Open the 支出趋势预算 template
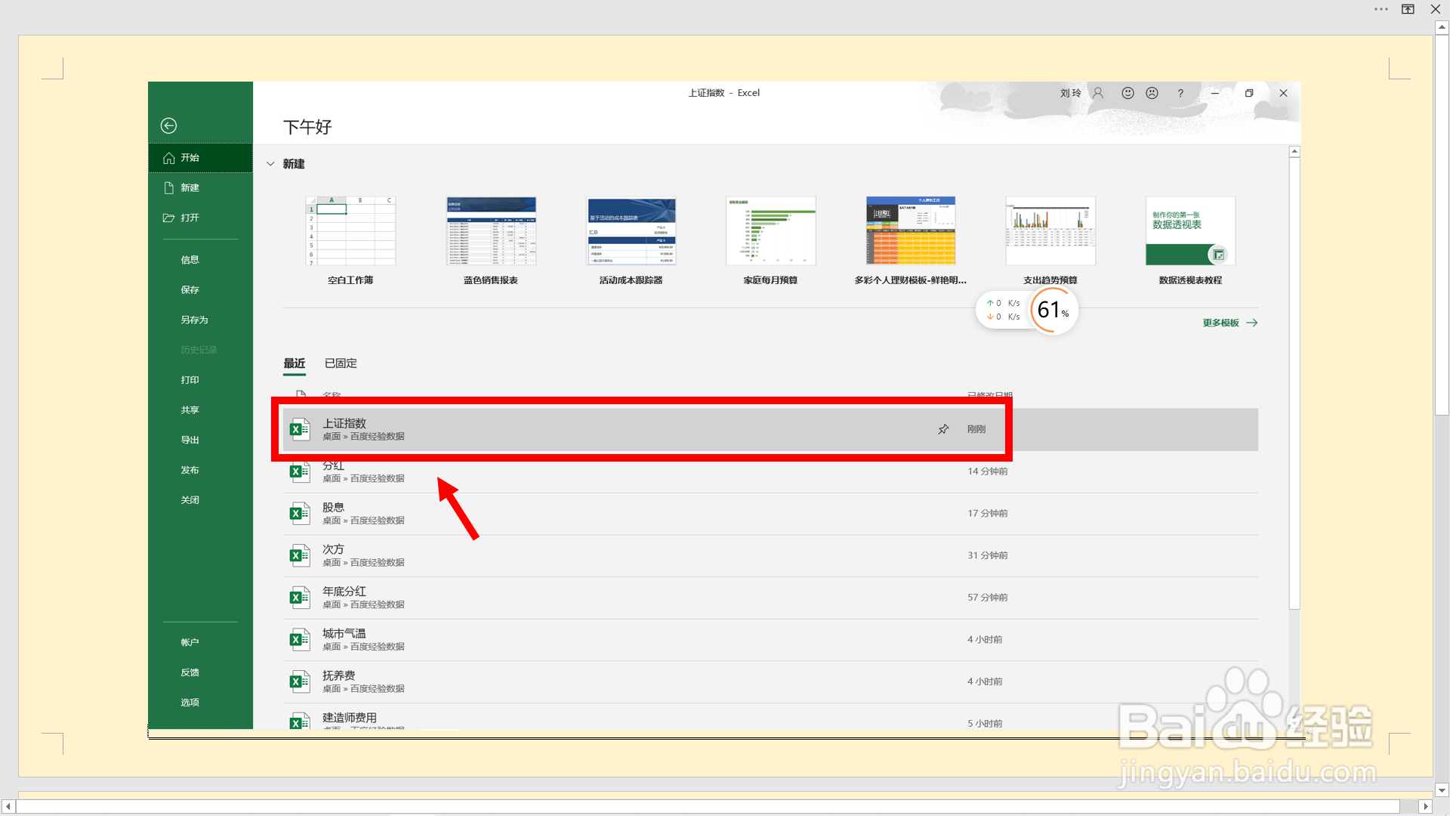Screen dimensions: 1456x822 point(1054,243)
